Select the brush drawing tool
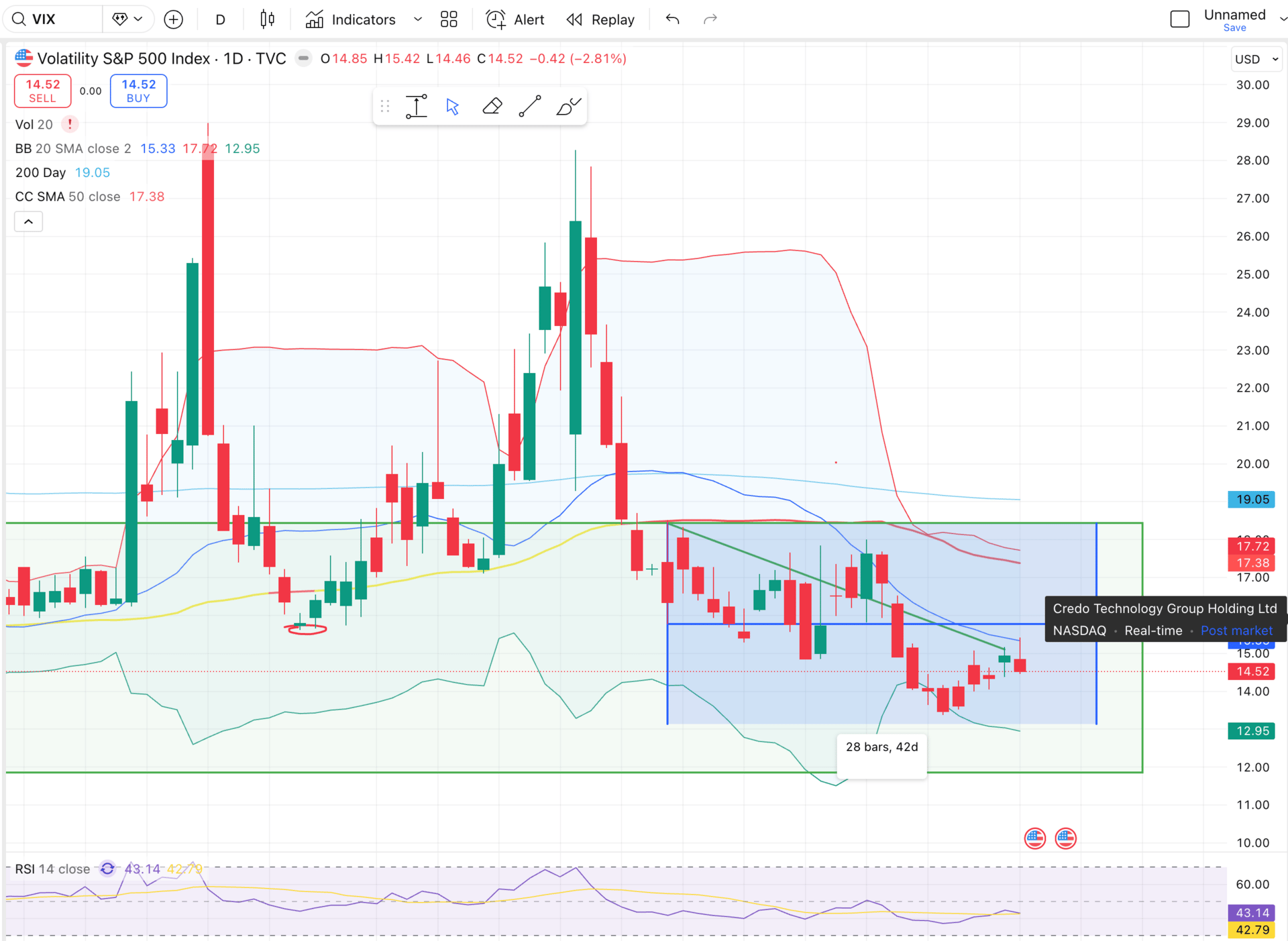This screenshot has height=941, width=1288. pyautogui.click(x=568, y=106)
